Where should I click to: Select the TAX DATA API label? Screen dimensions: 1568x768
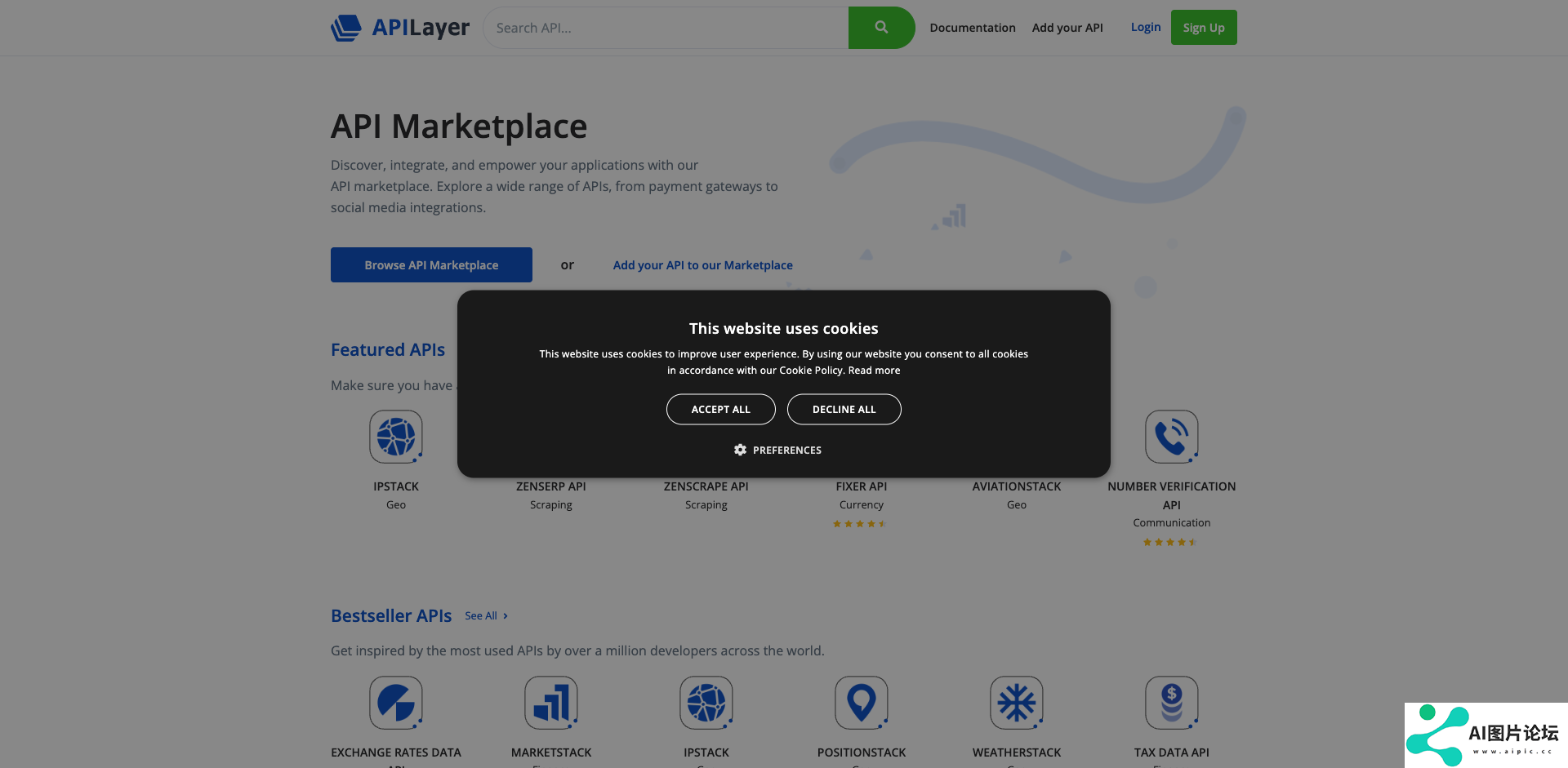pos(1172,752)
